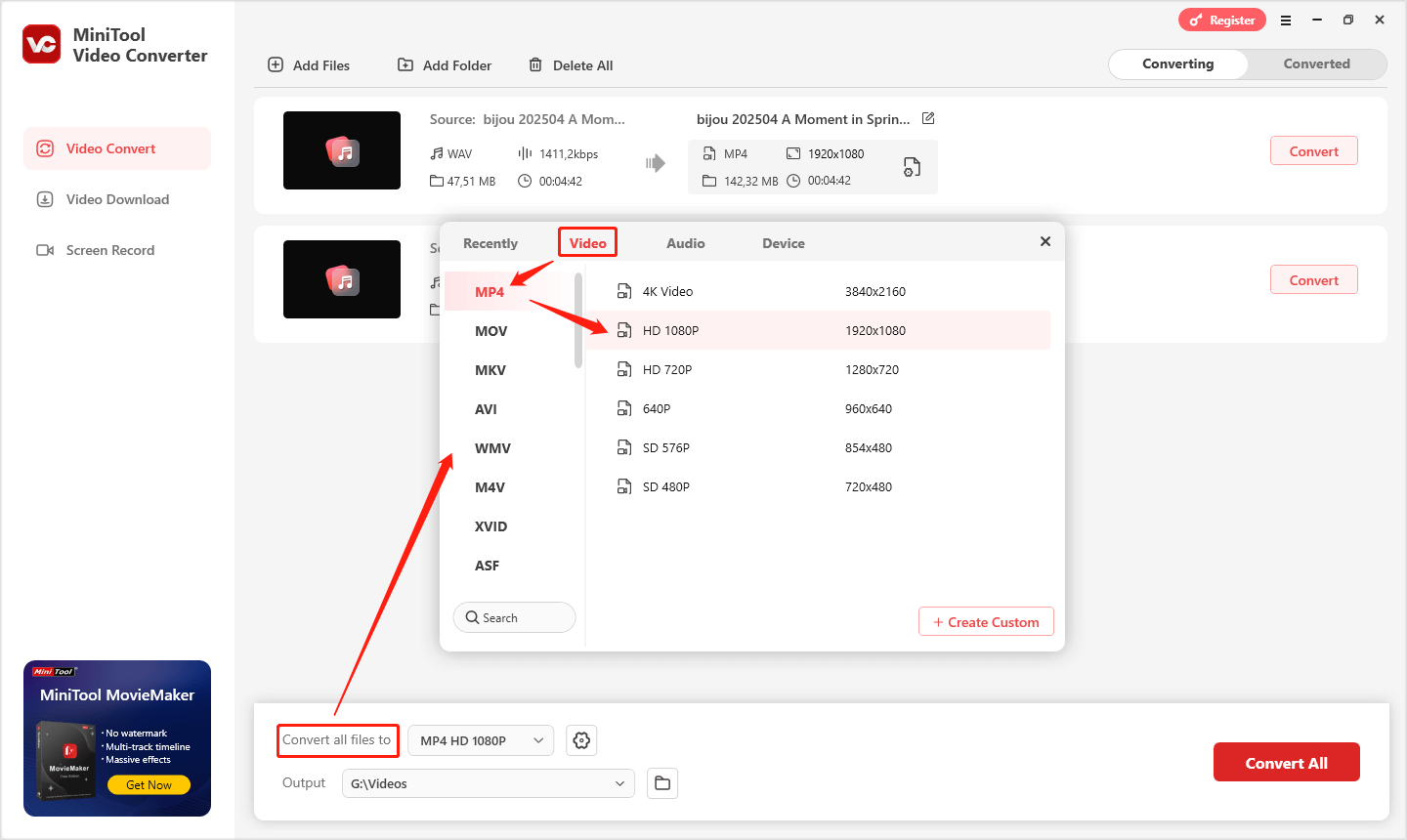Image resolution: width=1407 pixels, height=840 pixels.
Task: Open the Video Convert sidebar section
Action: point(117,148)
